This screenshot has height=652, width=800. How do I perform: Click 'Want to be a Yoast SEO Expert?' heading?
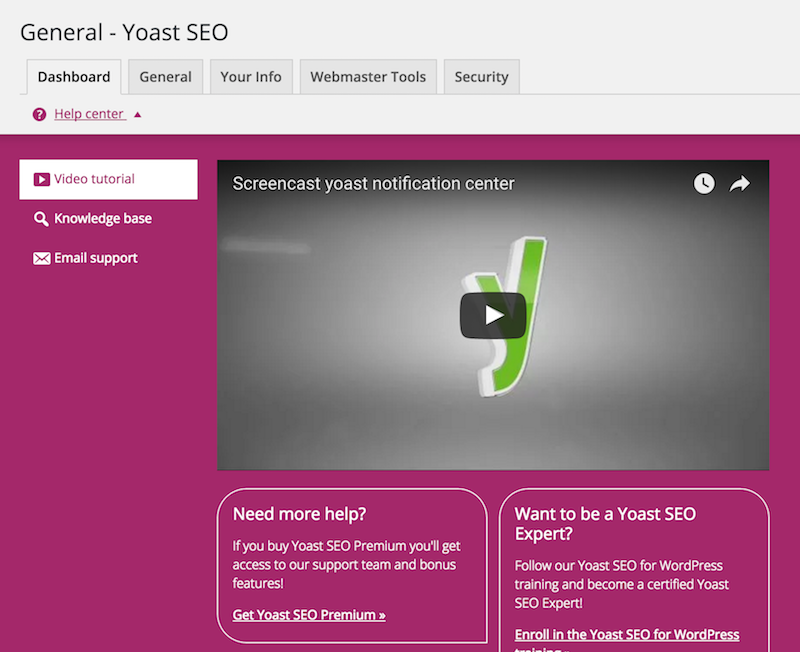point(605,523)
